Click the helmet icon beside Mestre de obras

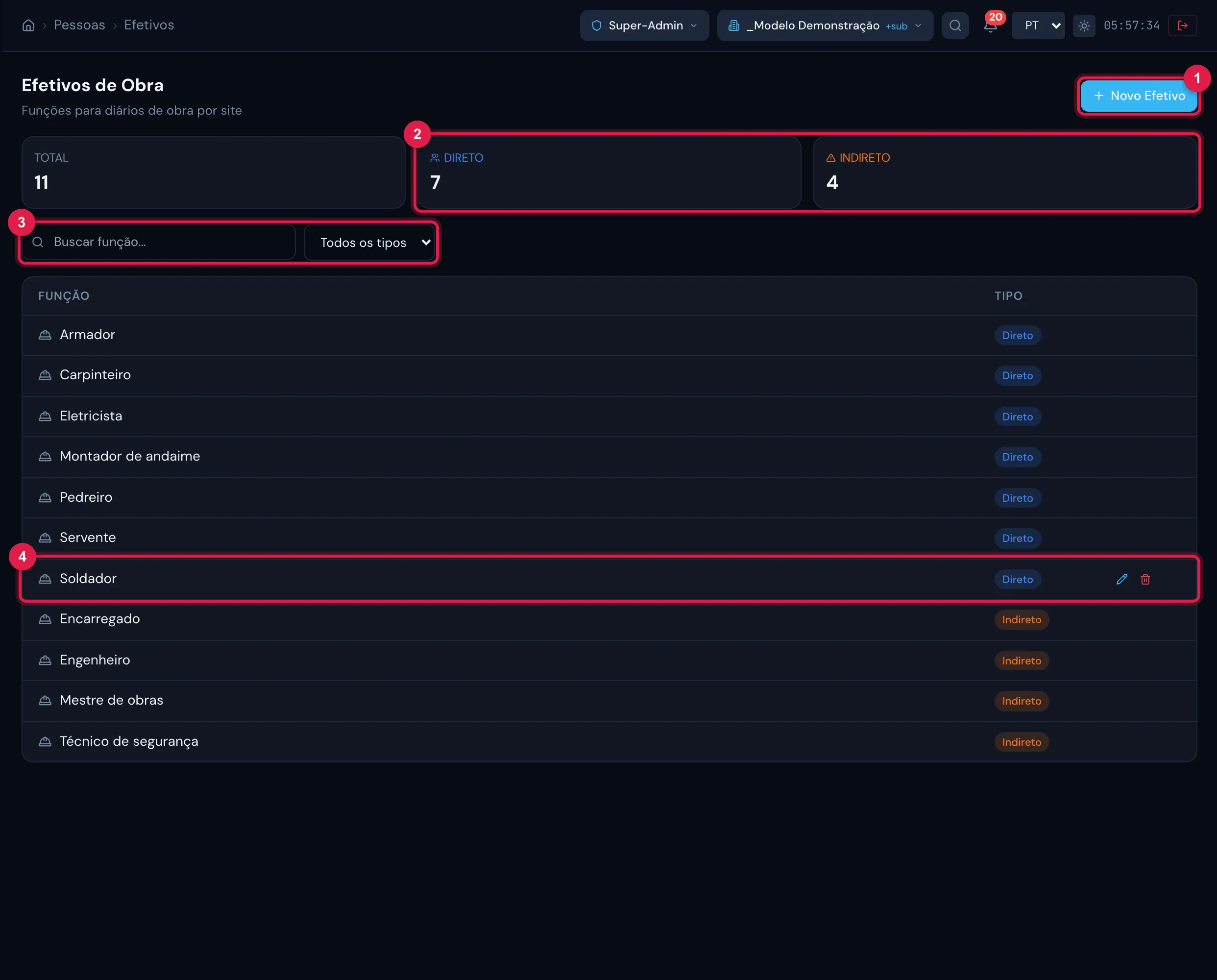[45, 701]
